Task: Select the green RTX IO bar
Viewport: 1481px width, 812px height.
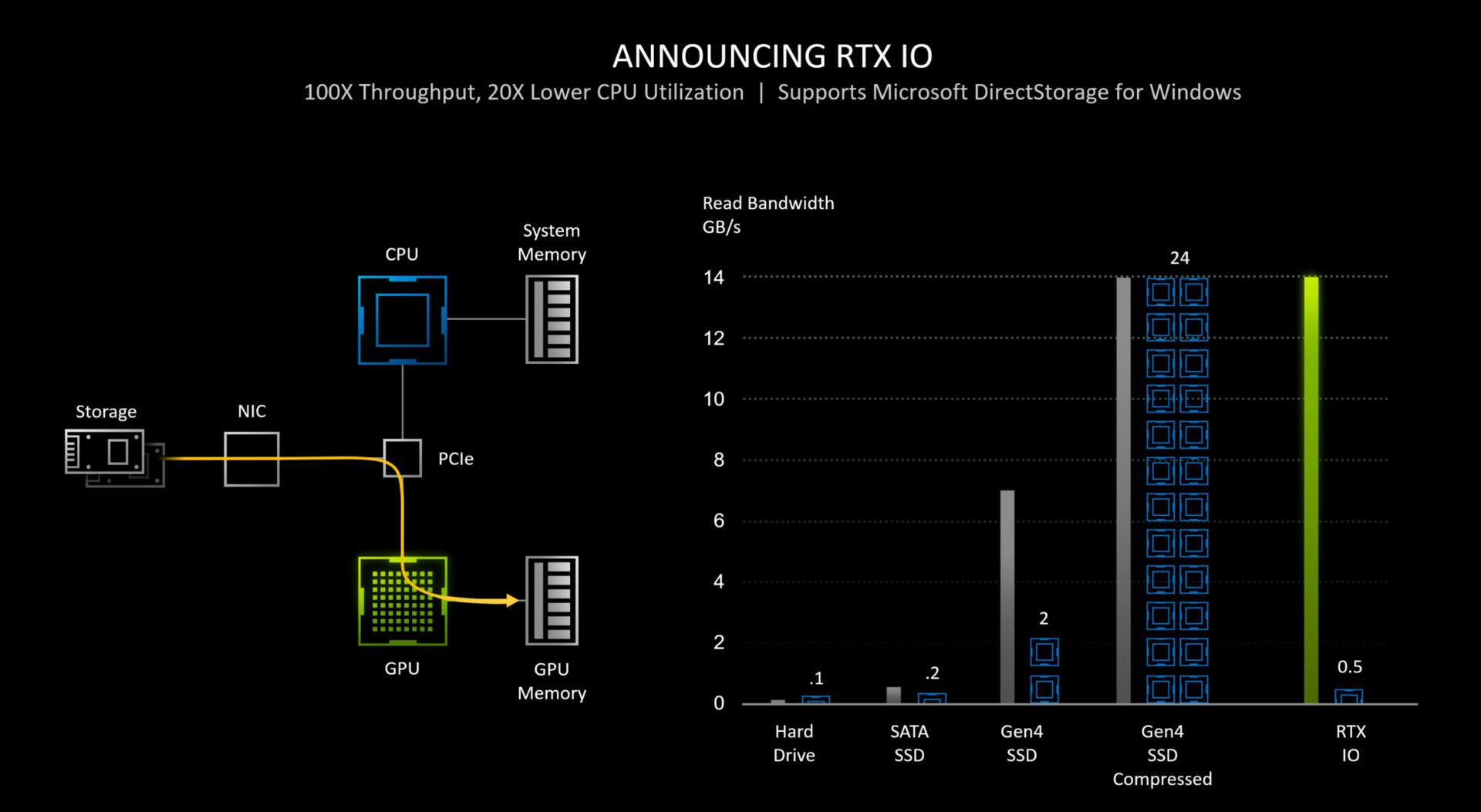Action: (x=1311, y=490)
